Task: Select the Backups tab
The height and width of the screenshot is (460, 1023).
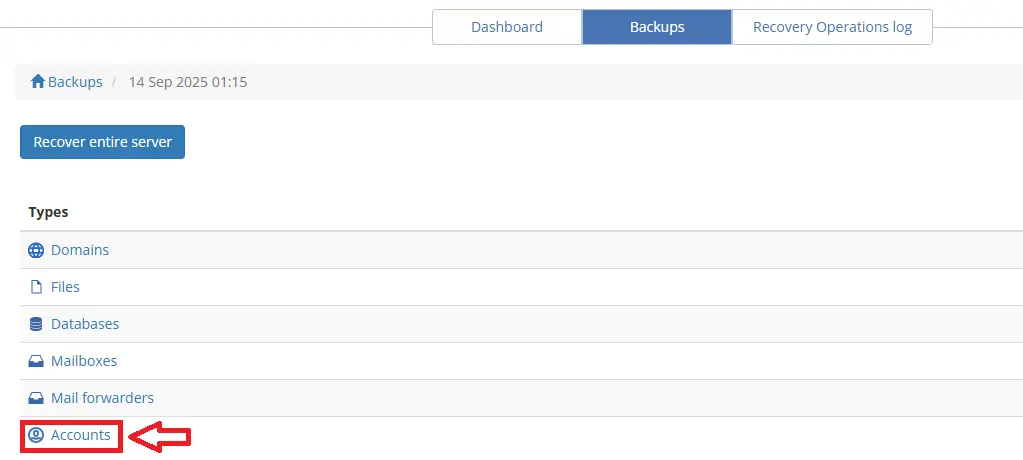Action: click(x=657, y=27)
